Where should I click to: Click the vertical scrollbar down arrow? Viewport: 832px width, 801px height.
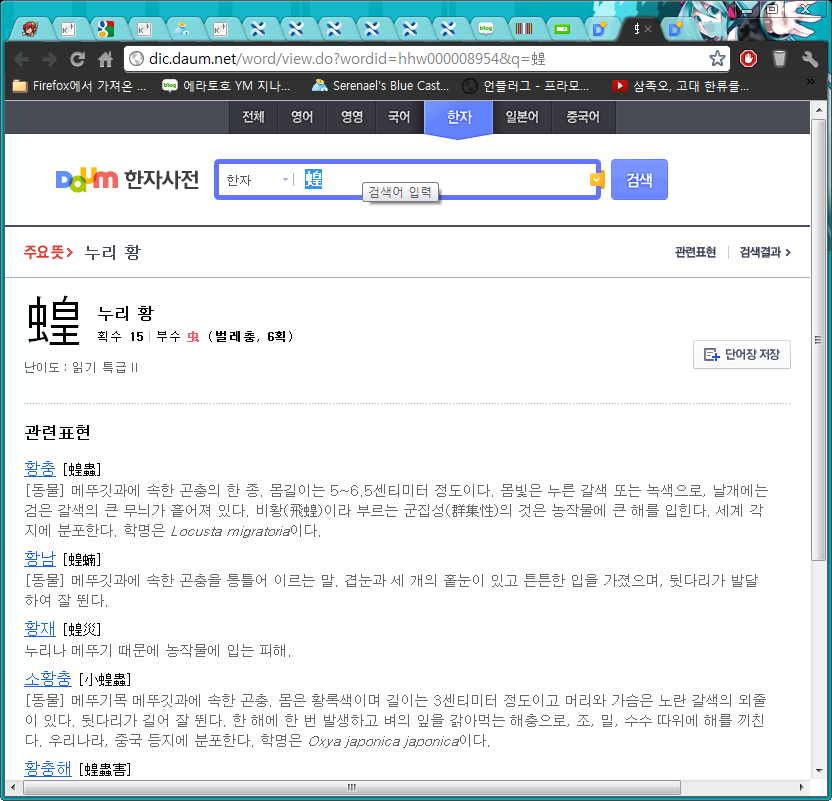pos(819,770)
